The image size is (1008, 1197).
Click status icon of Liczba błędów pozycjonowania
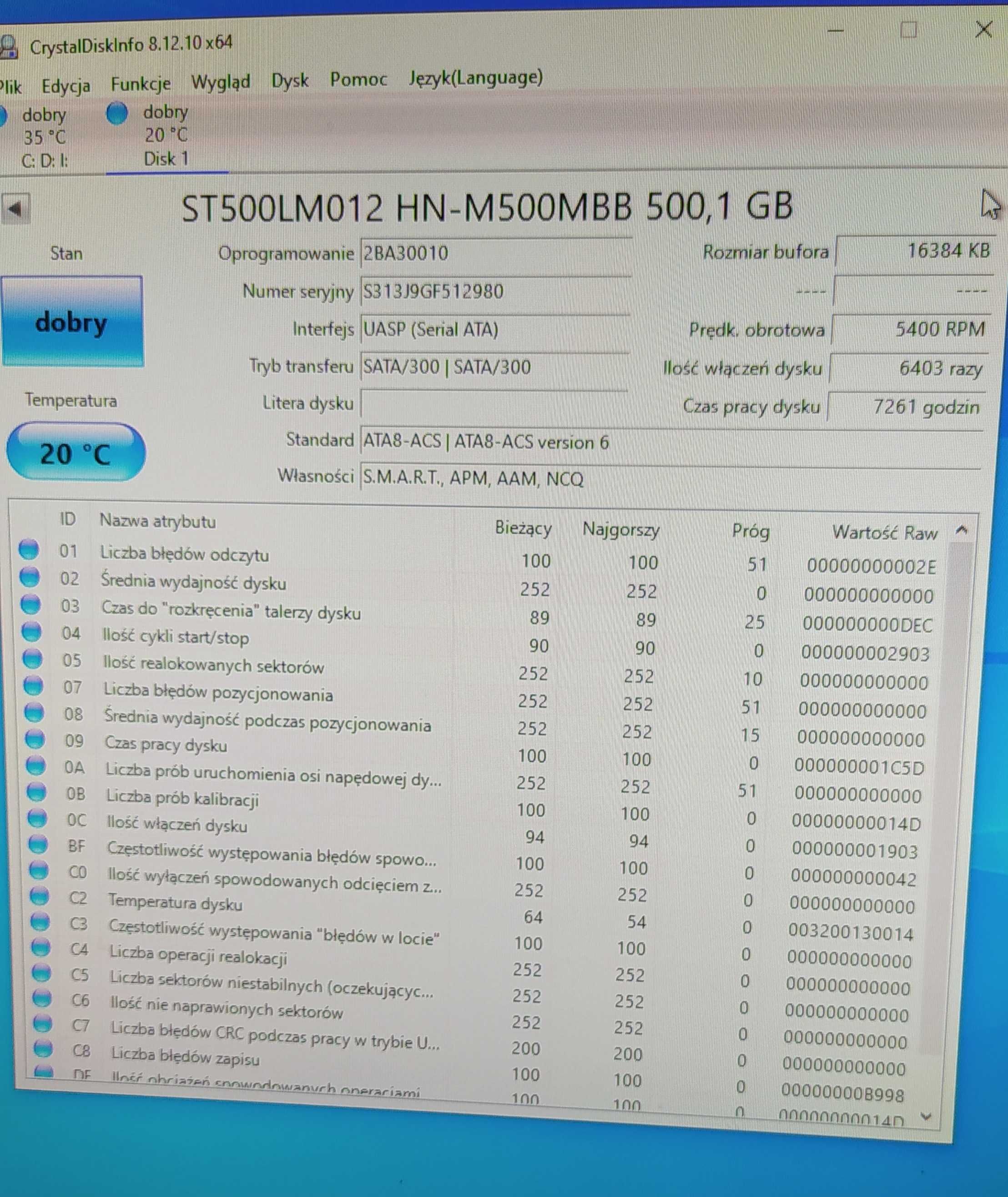click(x=33, y=685)
